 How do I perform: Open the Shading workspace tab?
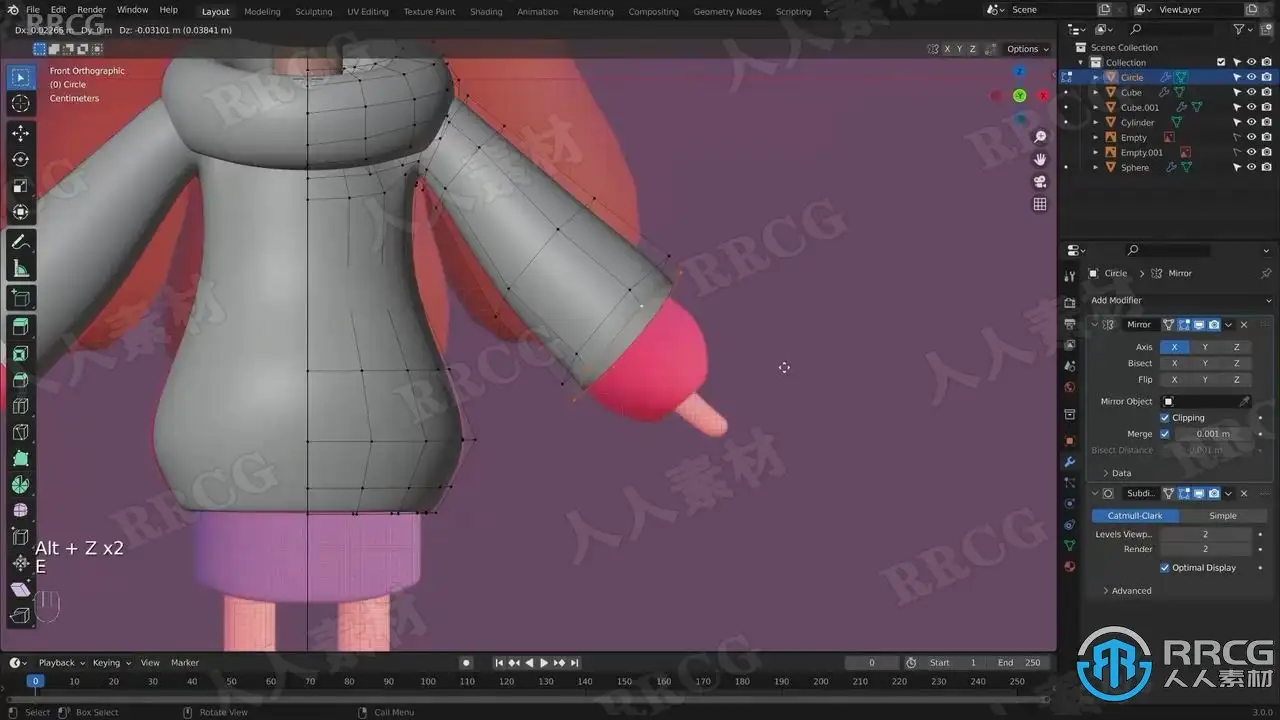(x=486, y=12)
